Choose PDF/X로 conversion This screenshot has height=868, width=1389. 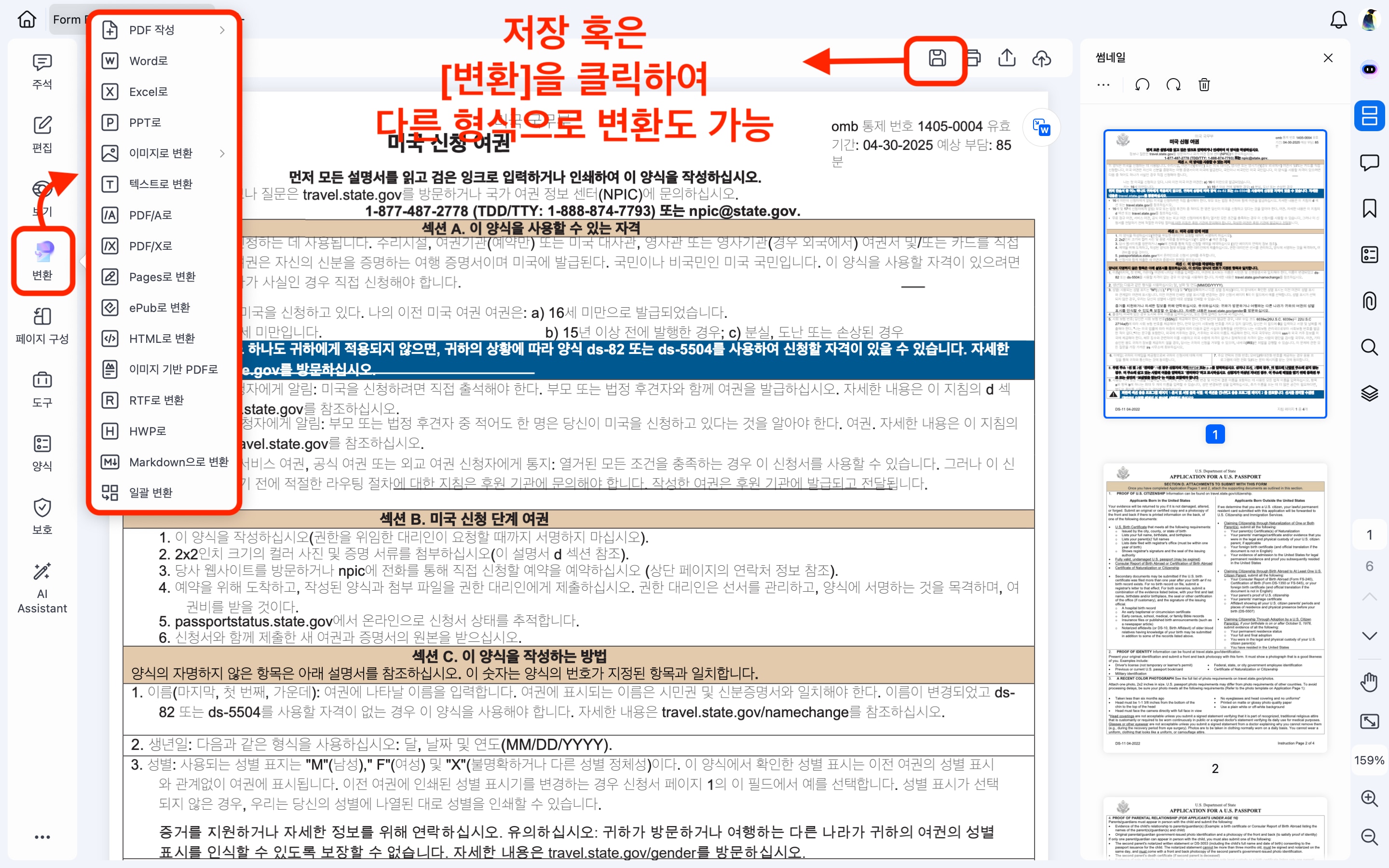pyautogui.click(x=163, y=246)
